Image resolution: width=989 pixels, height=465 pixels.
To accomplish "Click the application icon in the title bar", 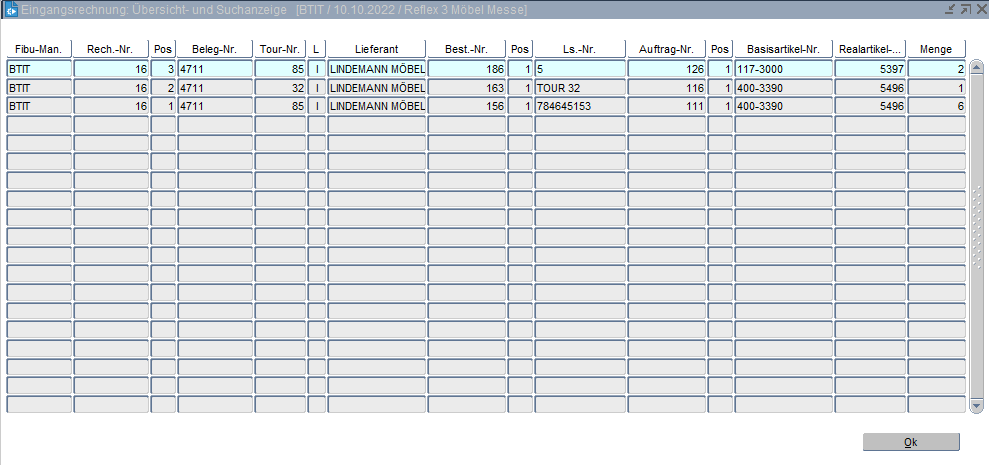I will [10, 9].
